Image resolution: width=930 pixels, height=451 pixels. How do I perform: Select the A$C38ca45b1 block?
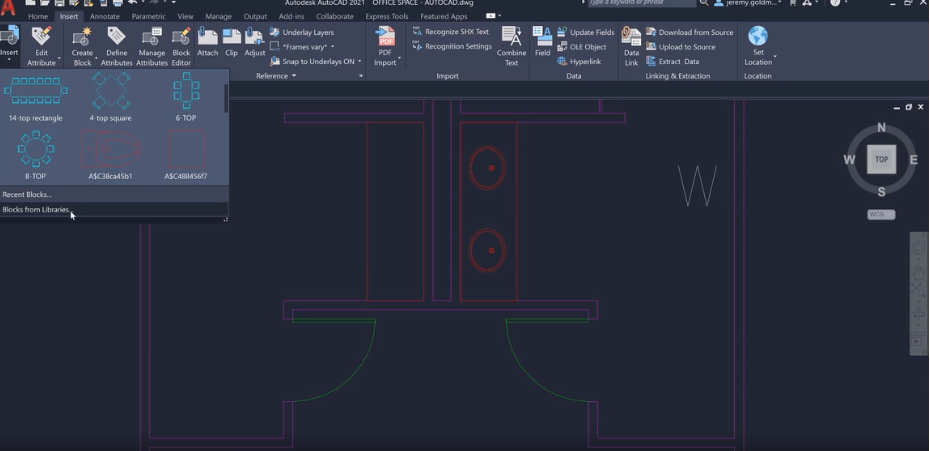point(111,155)
